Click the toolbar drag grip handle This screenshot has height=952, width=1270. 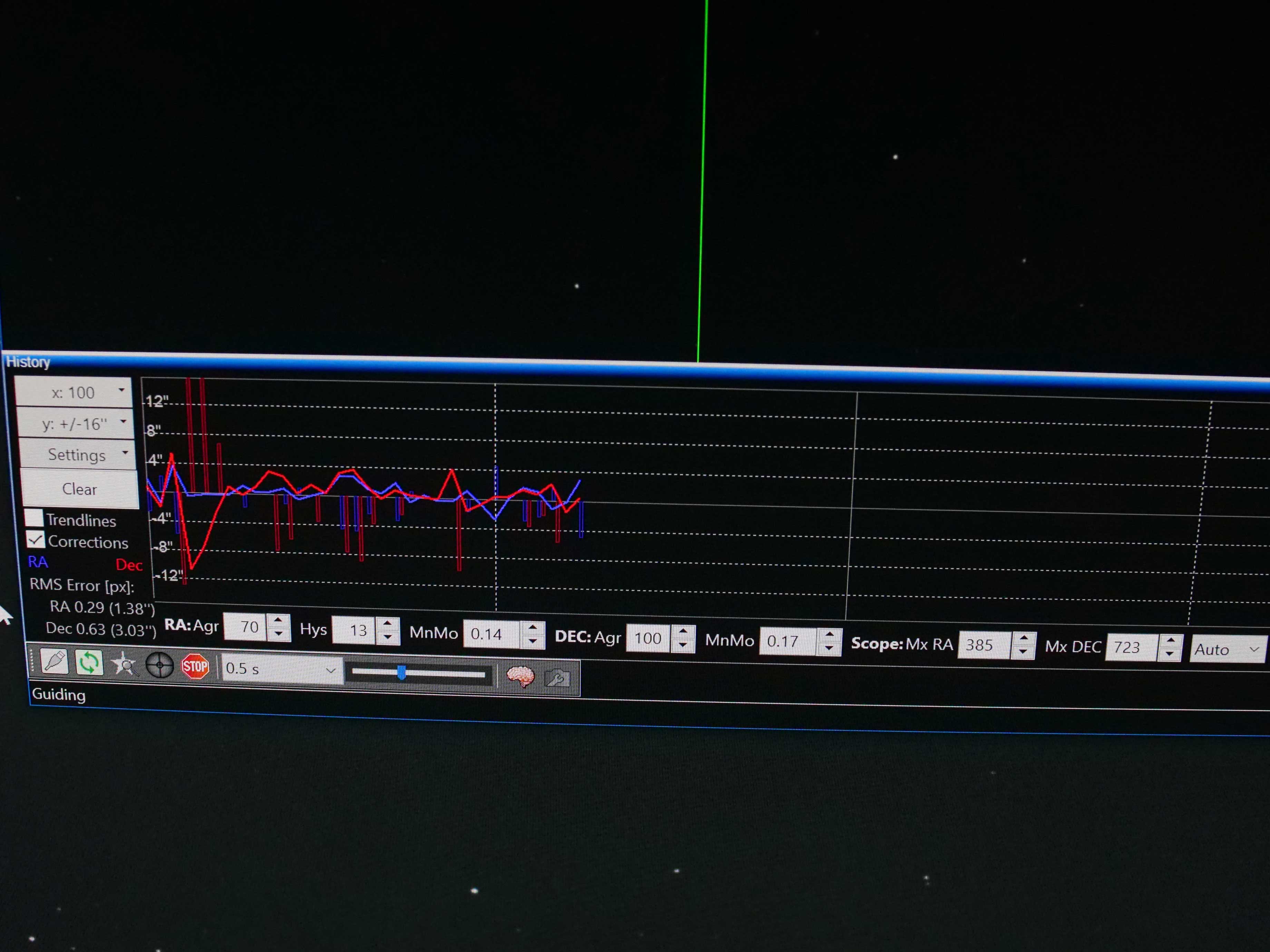32,661
